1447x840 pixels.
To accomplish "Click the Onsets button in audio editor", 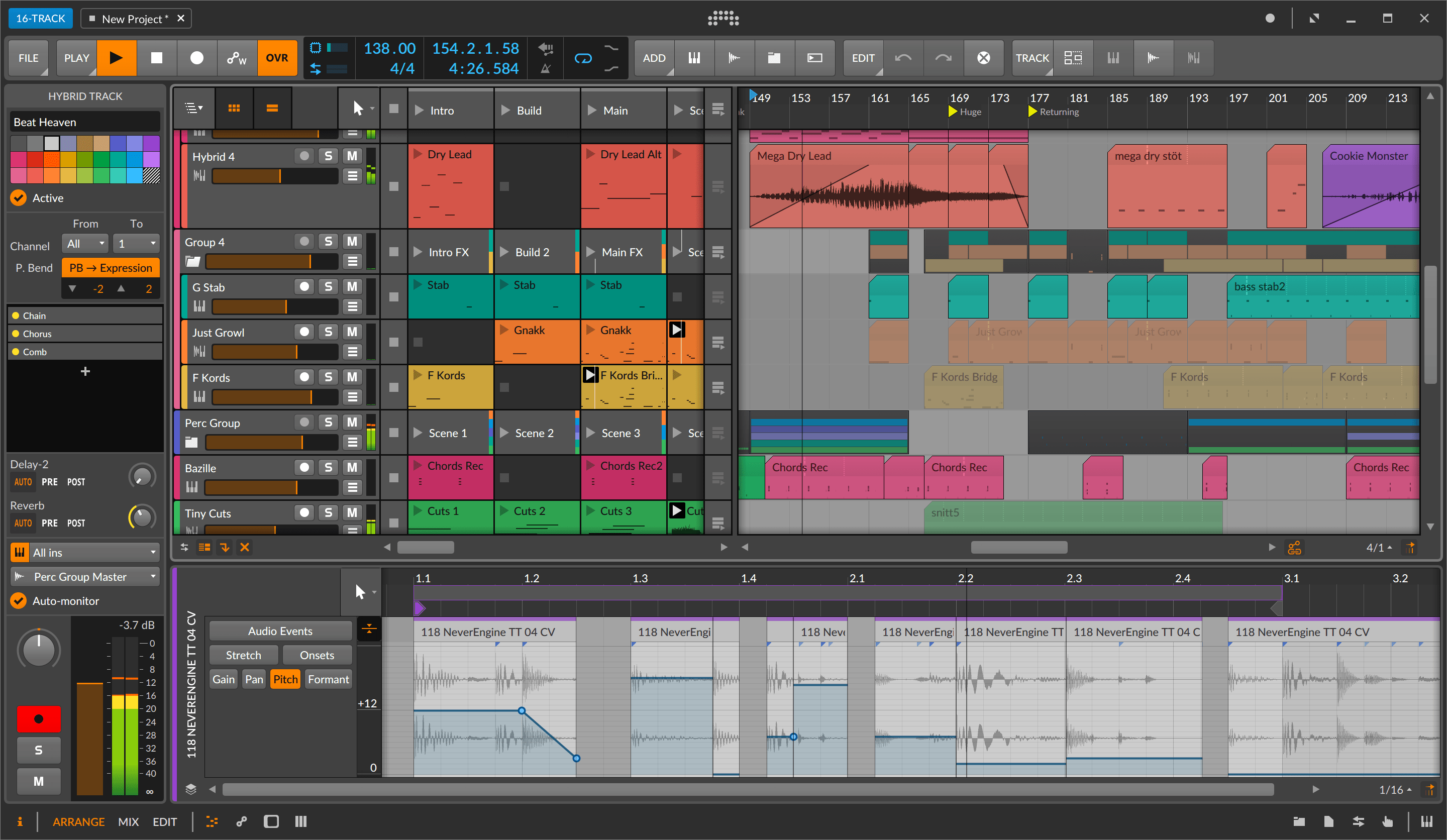I will pyautogui.click(x=317, y=655).
